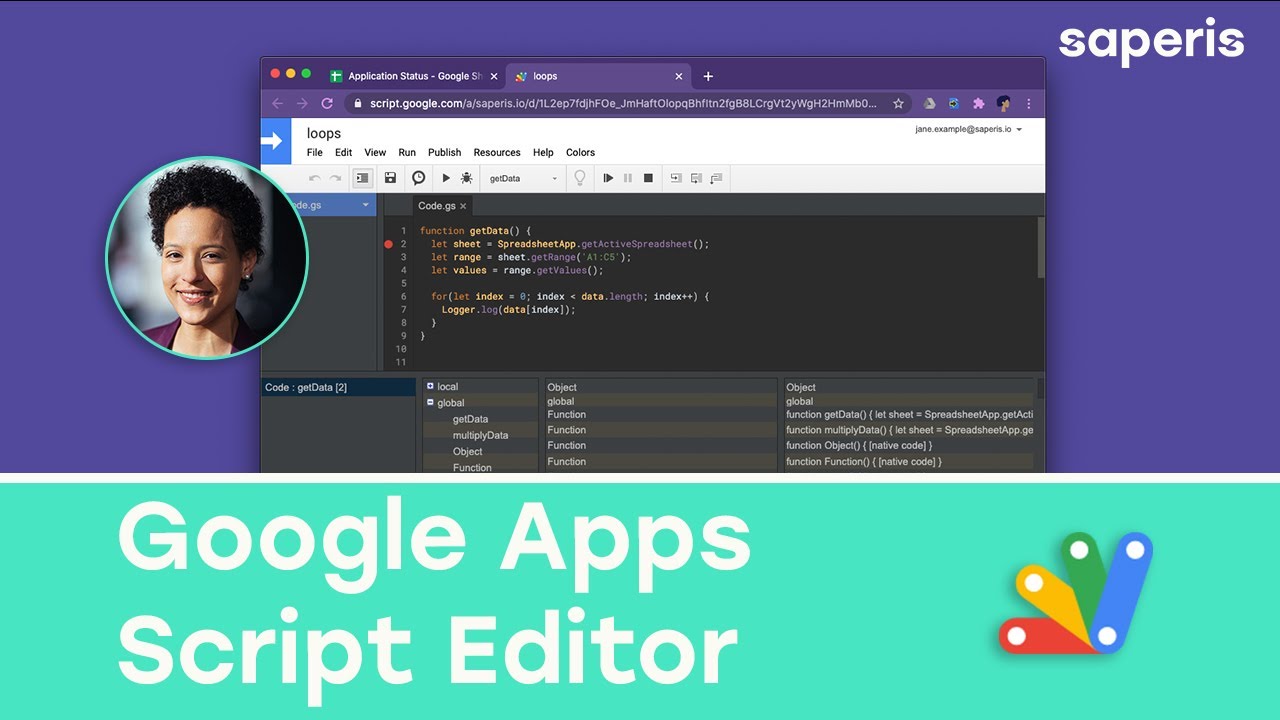Collapse the global scope node
The image size is (1280, 720).
click(430, 402)
